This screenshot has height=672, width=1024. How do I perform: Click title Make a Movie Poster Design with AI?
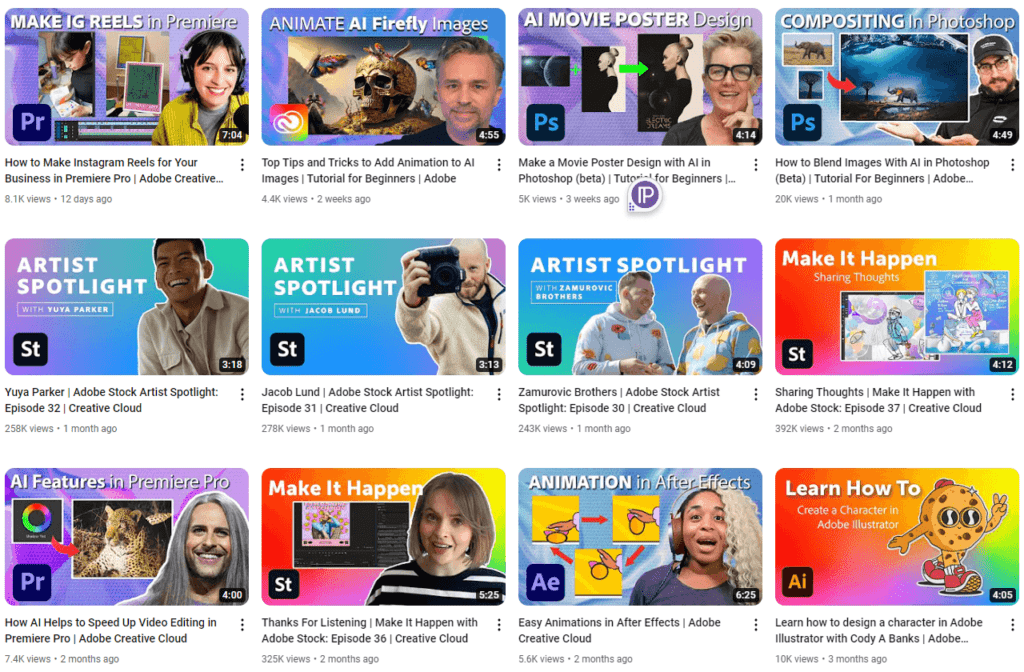(x=627, y=170)
